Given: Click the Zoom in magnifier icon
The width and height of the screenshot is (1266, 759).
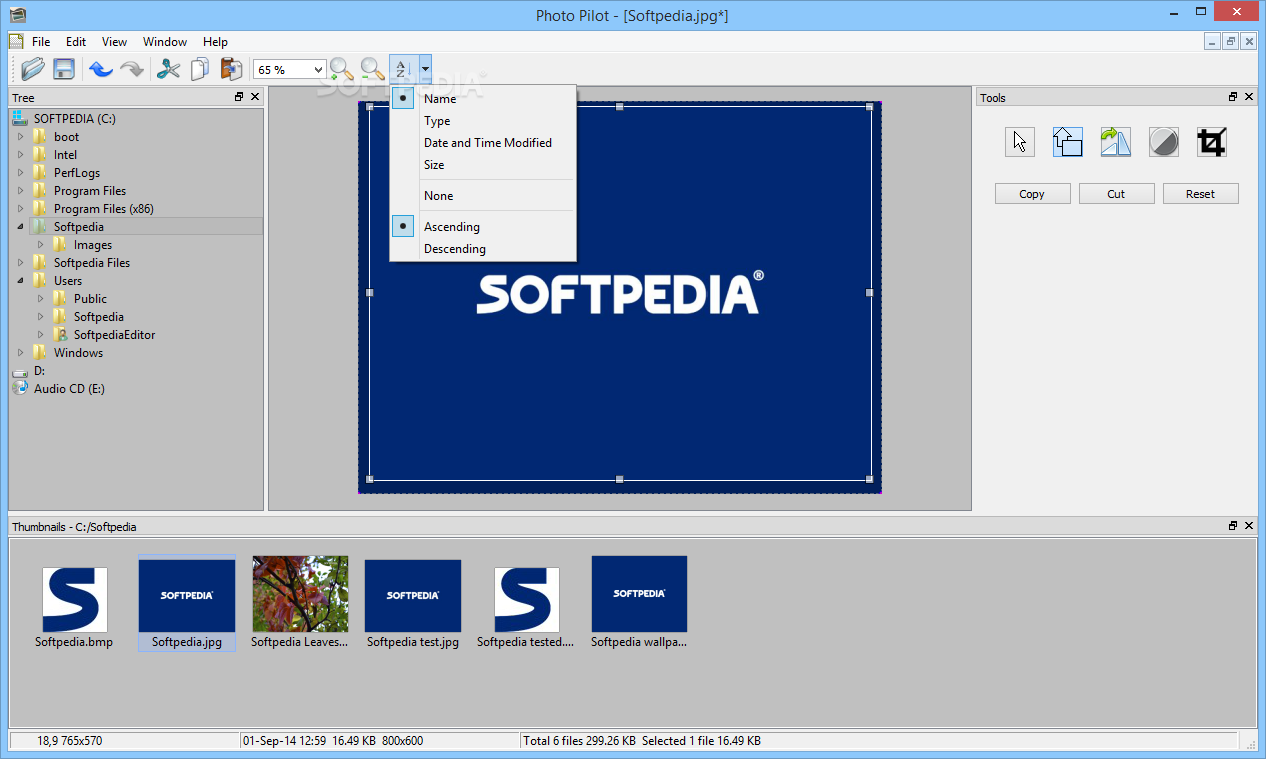Looking at the screenshot, I should [x=342, y=69].
